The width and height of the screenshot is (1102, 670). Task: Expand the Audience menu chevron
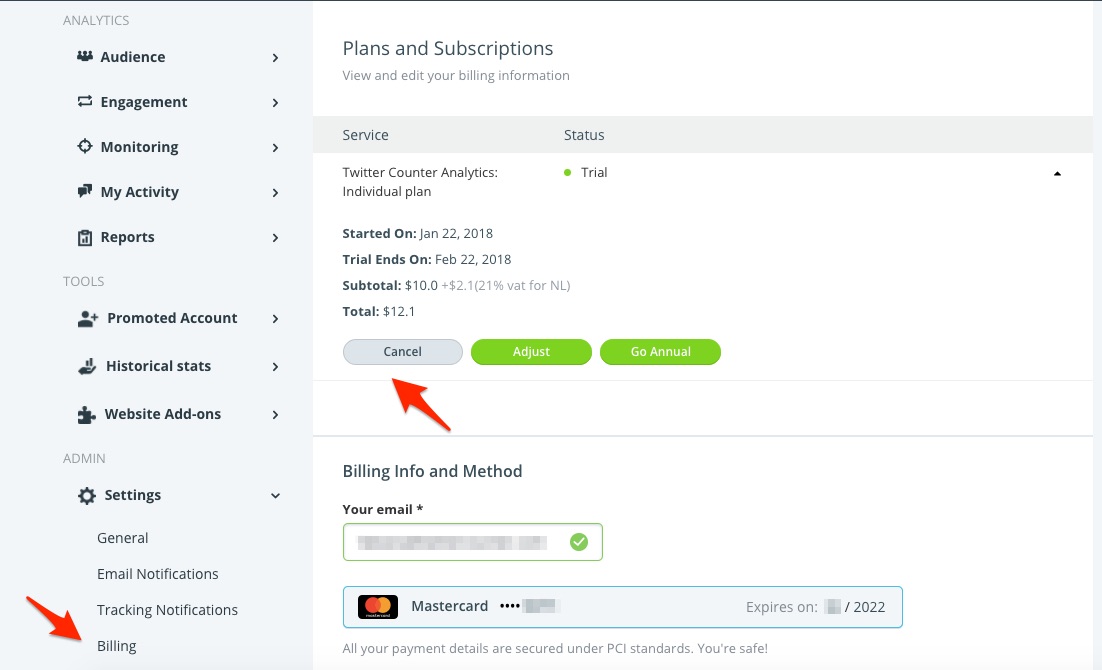click(276, 58)
